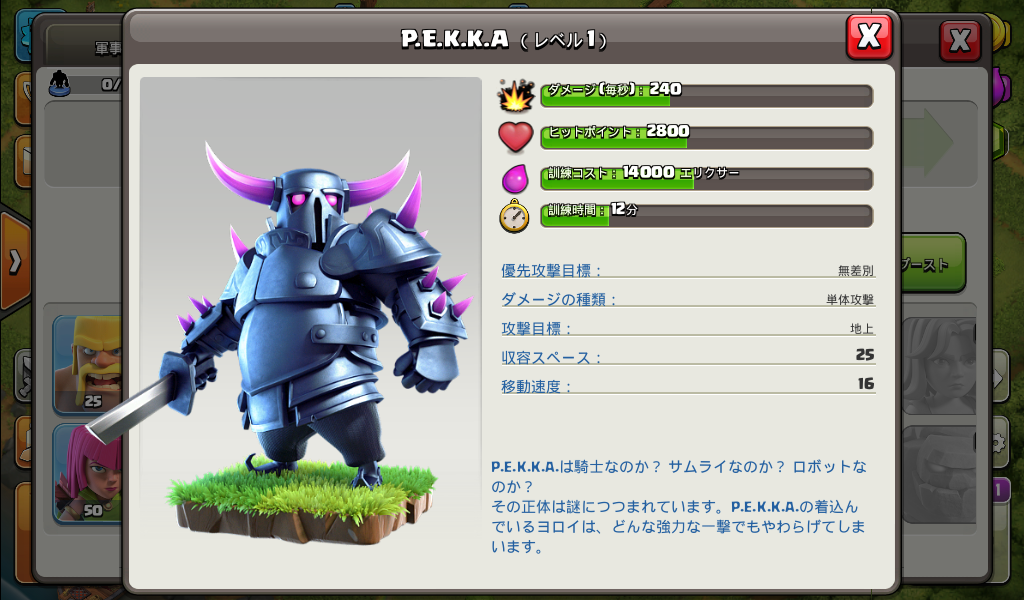
Task: Click the green boost button
Action: tap(933, 262)
